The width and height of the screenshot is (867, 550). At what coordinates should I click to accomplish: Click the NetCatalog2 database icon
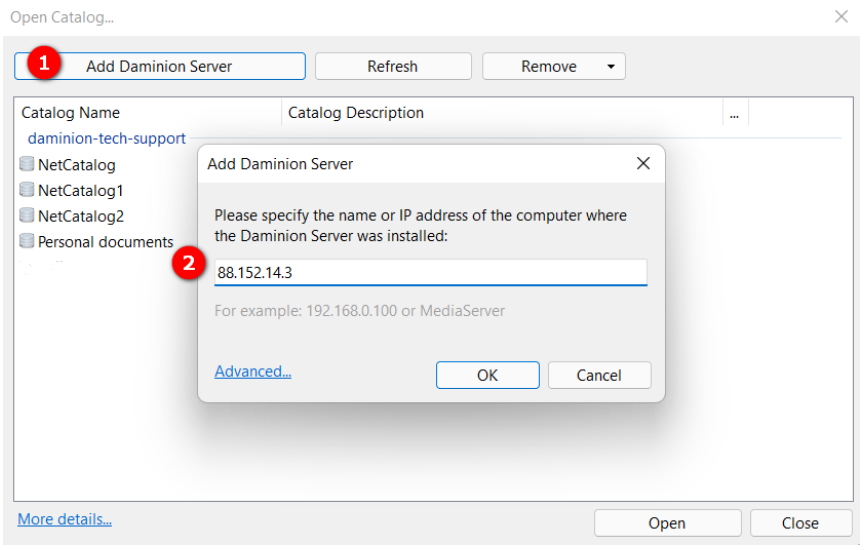pos(27,216)
